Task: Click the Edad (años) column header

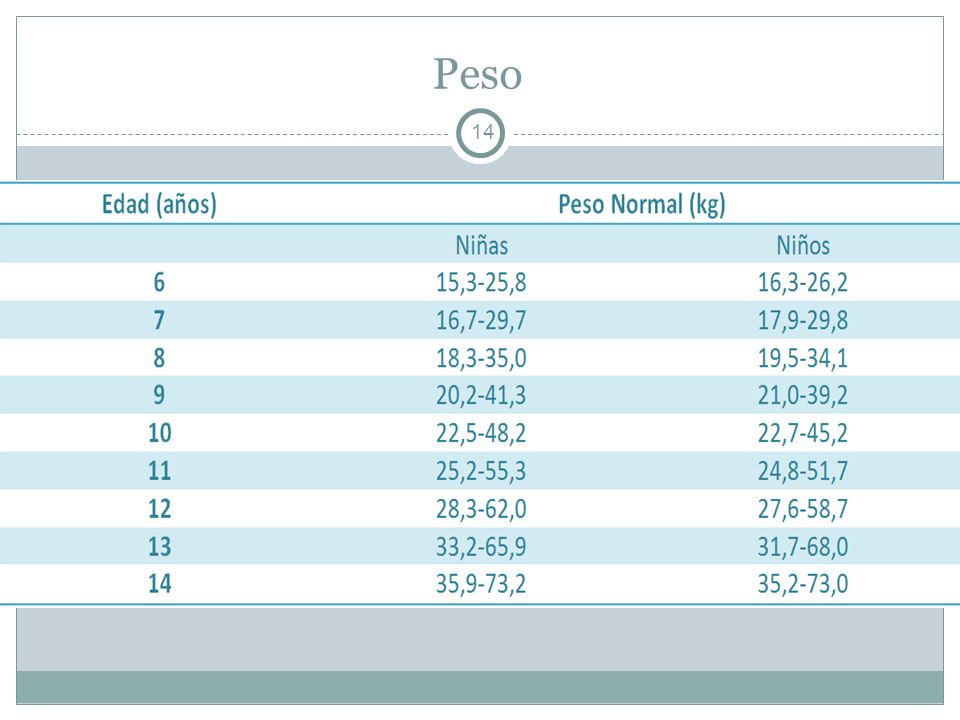Action: pos(159,204)
